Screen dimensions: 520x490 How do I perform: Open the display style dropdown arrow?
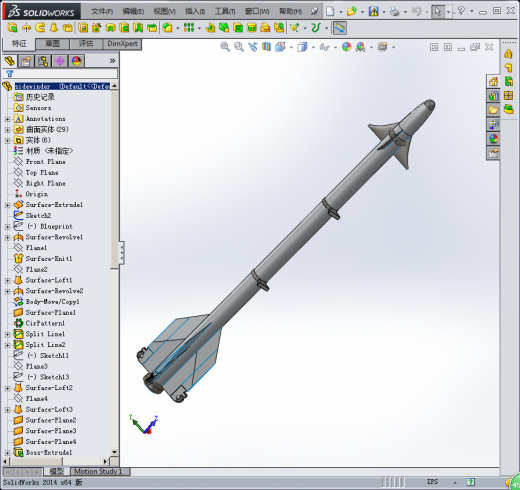pyautogui.click(x=313, y=47)
